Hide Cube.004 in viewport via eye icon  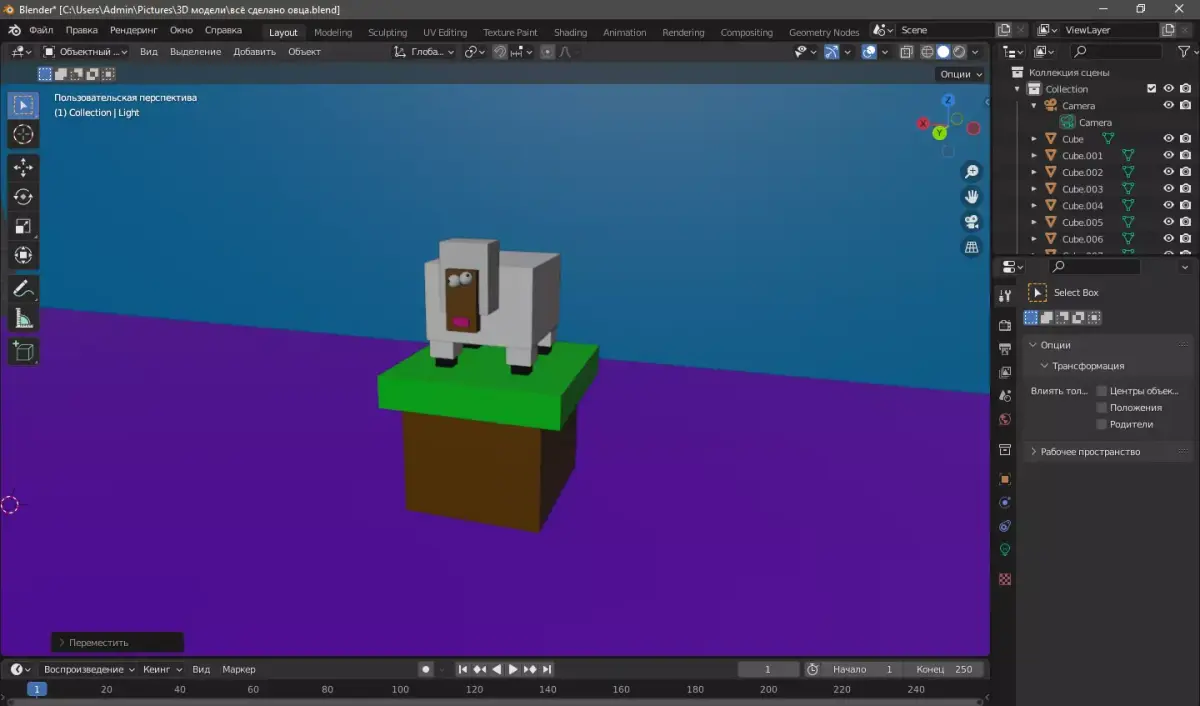1168,205
